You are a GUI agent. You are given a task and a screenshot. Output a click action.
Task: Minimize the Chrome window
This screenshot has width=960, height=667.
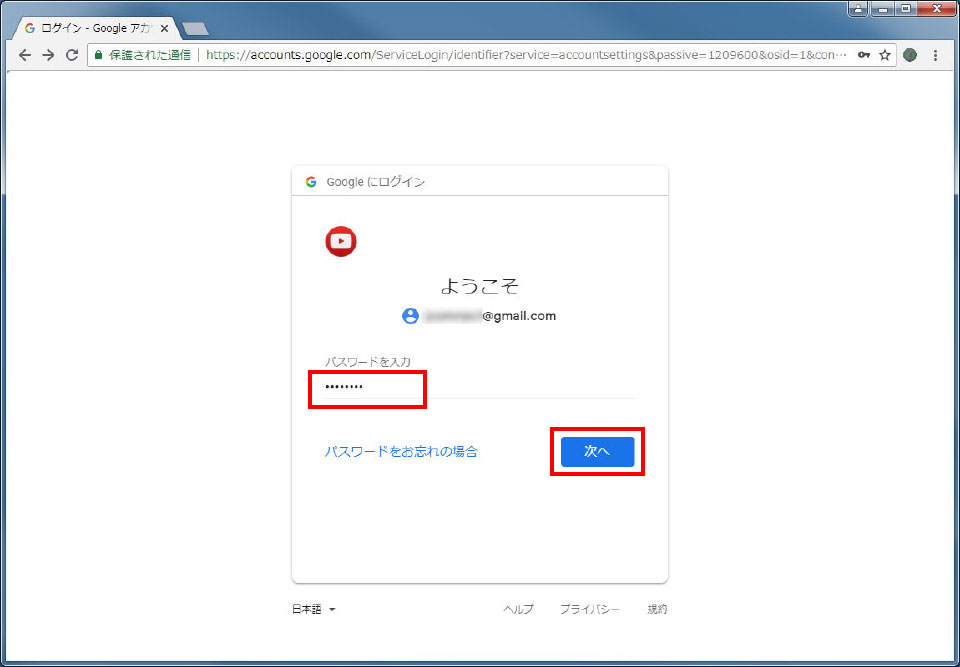click(x=883, y=9)
